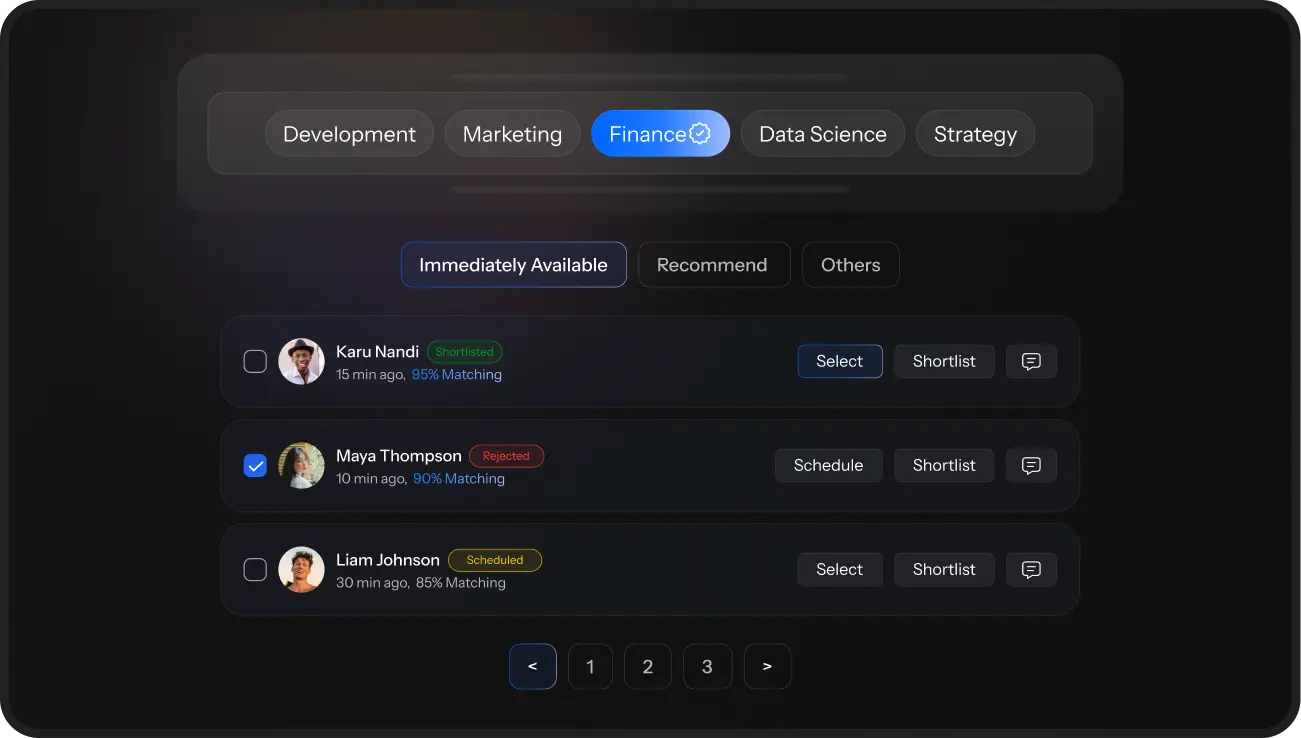Go to previous page with left arrow

tap(532, 667)
